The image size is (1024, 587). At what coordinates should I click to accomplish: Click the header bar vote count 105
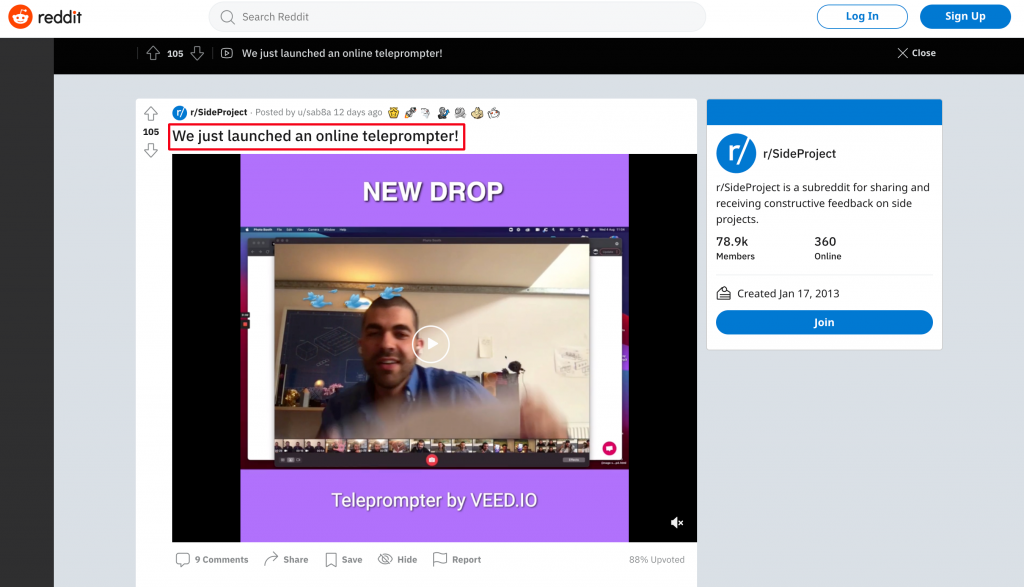pos(175,54)
